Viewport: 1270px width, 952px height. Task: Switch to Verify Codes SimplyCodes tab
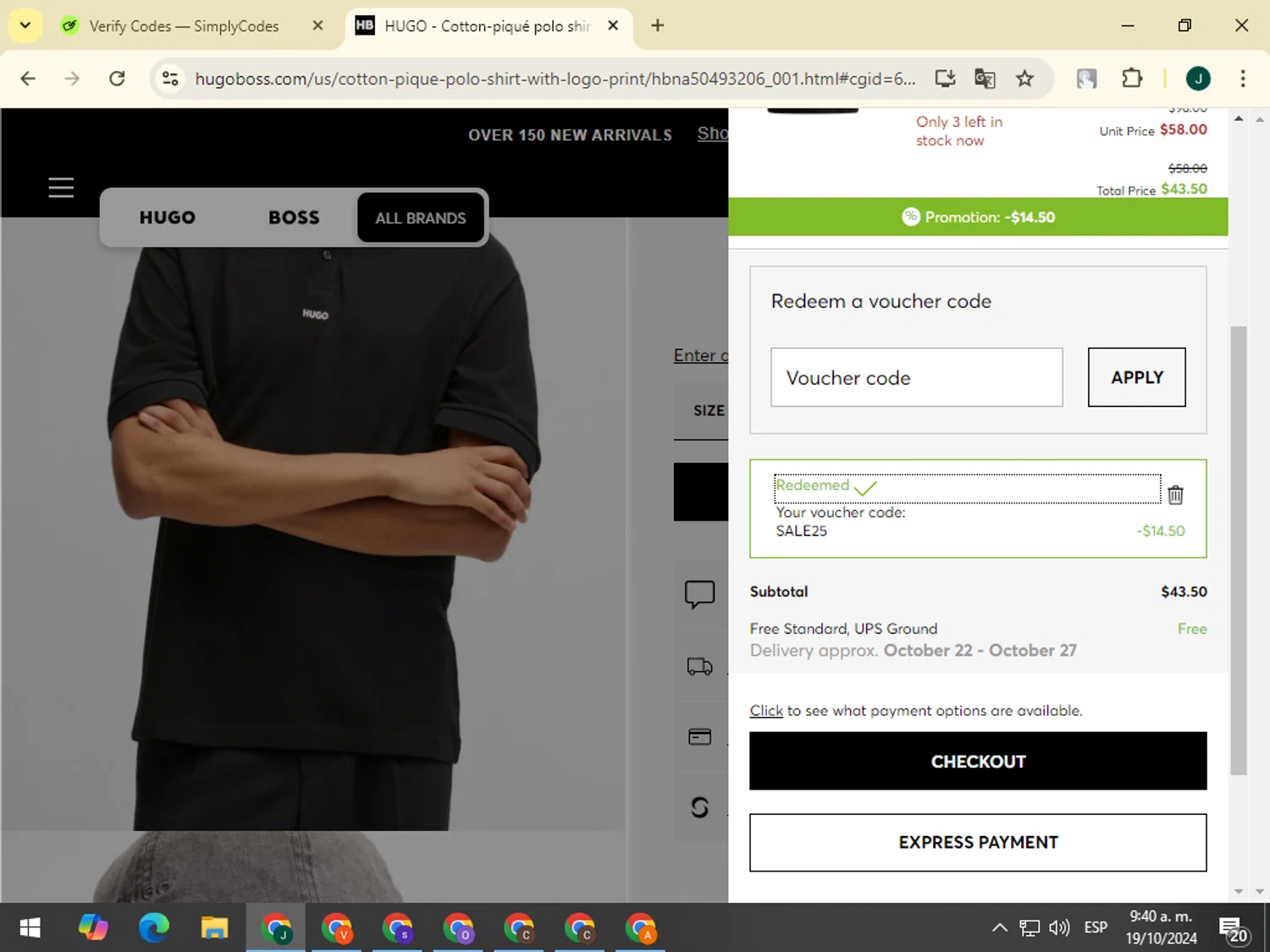(x=184, y=26)
